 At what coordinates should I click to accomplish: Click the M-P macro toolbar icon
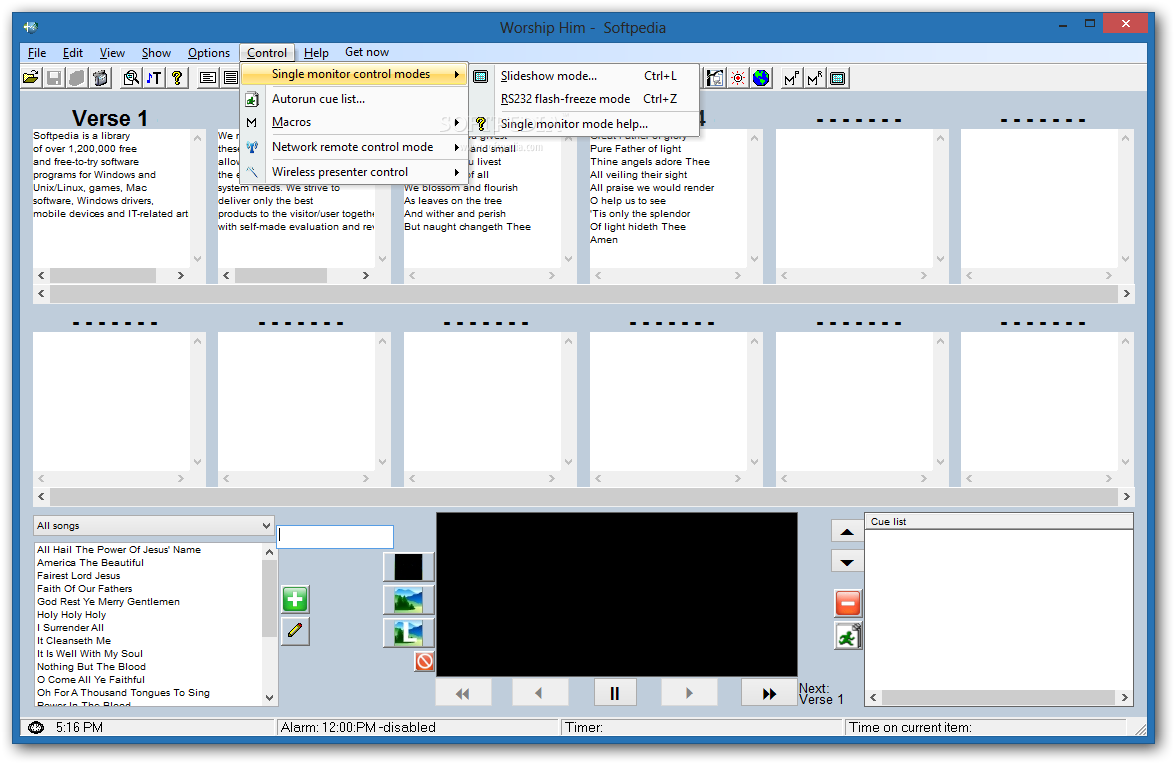coord(792,78)
